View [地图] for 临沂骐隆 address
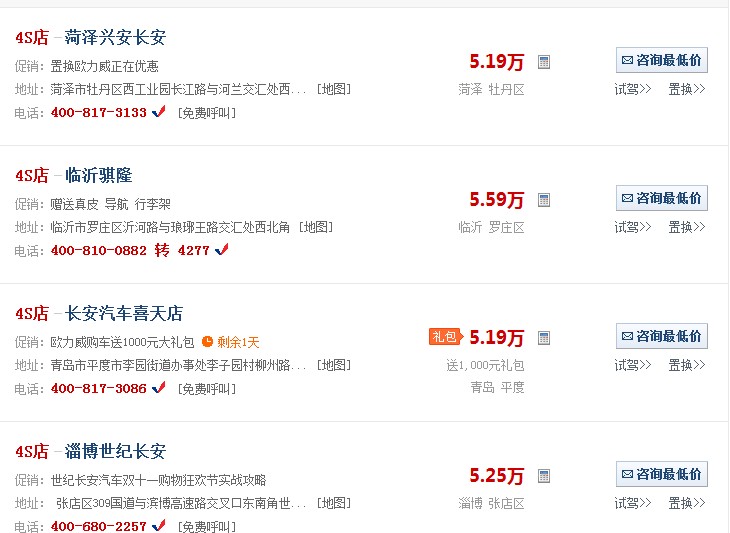 [x=316, y=227]
